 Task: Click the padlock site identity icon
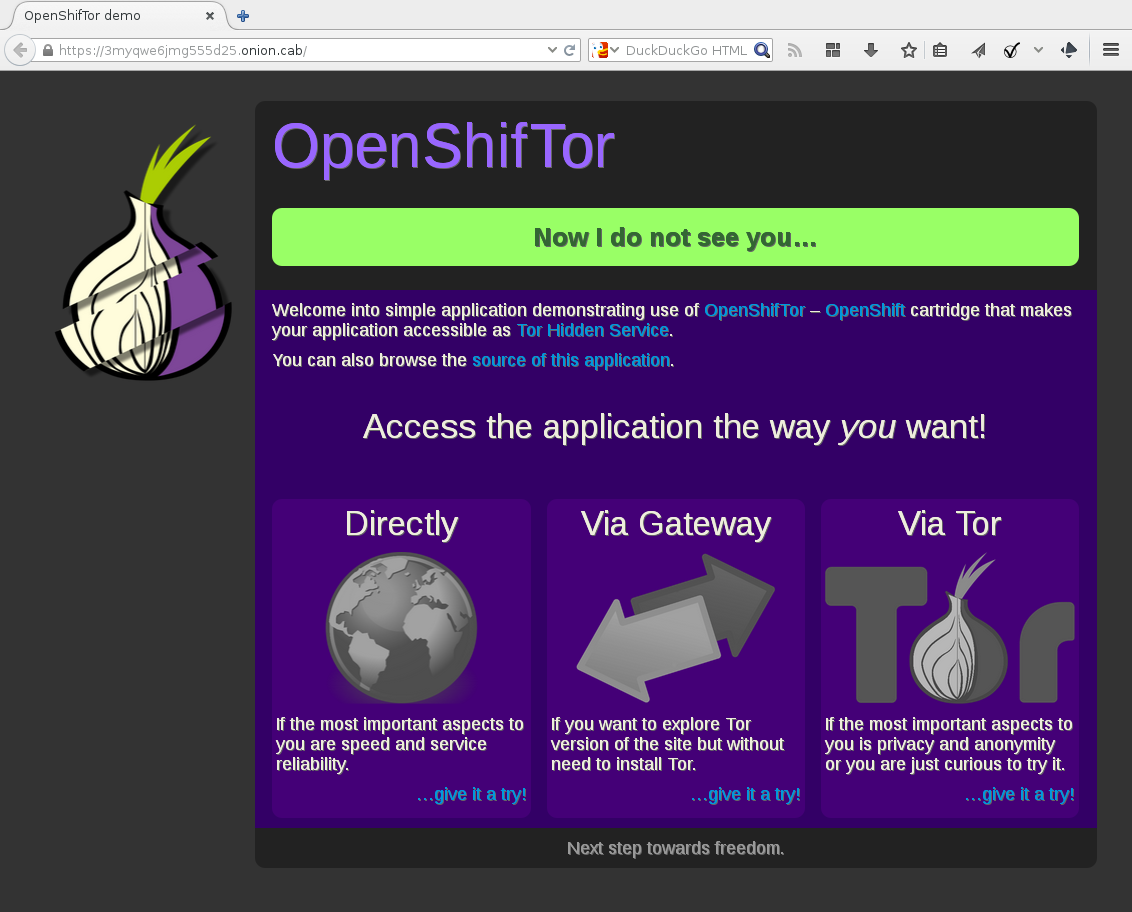click(48, 50)
